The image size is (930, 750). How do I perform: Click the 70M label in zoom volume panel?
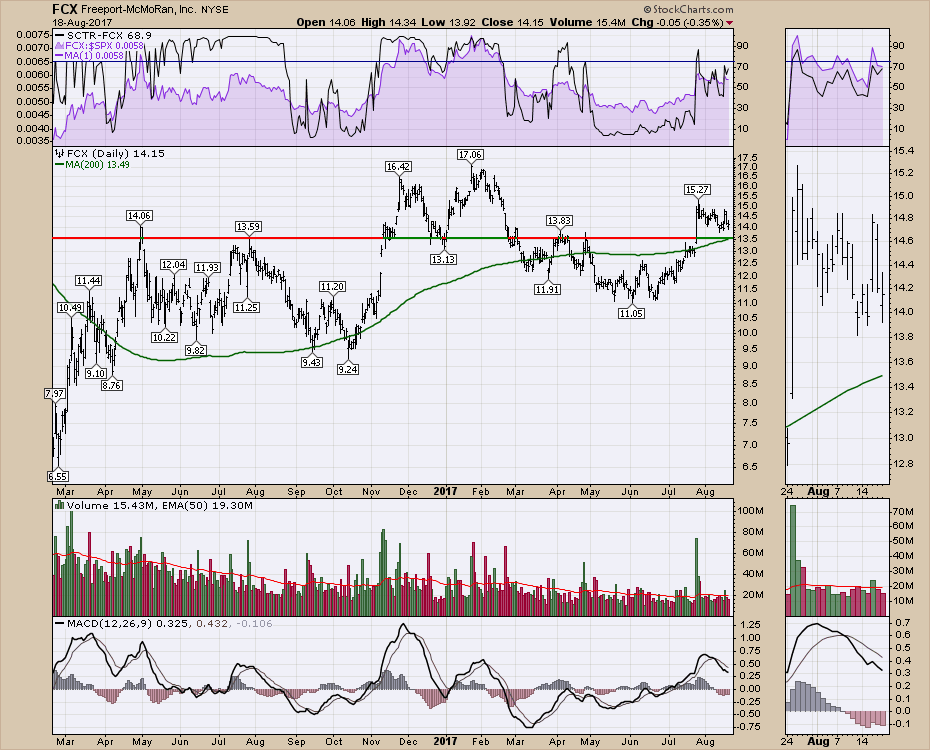coord(902,511)
